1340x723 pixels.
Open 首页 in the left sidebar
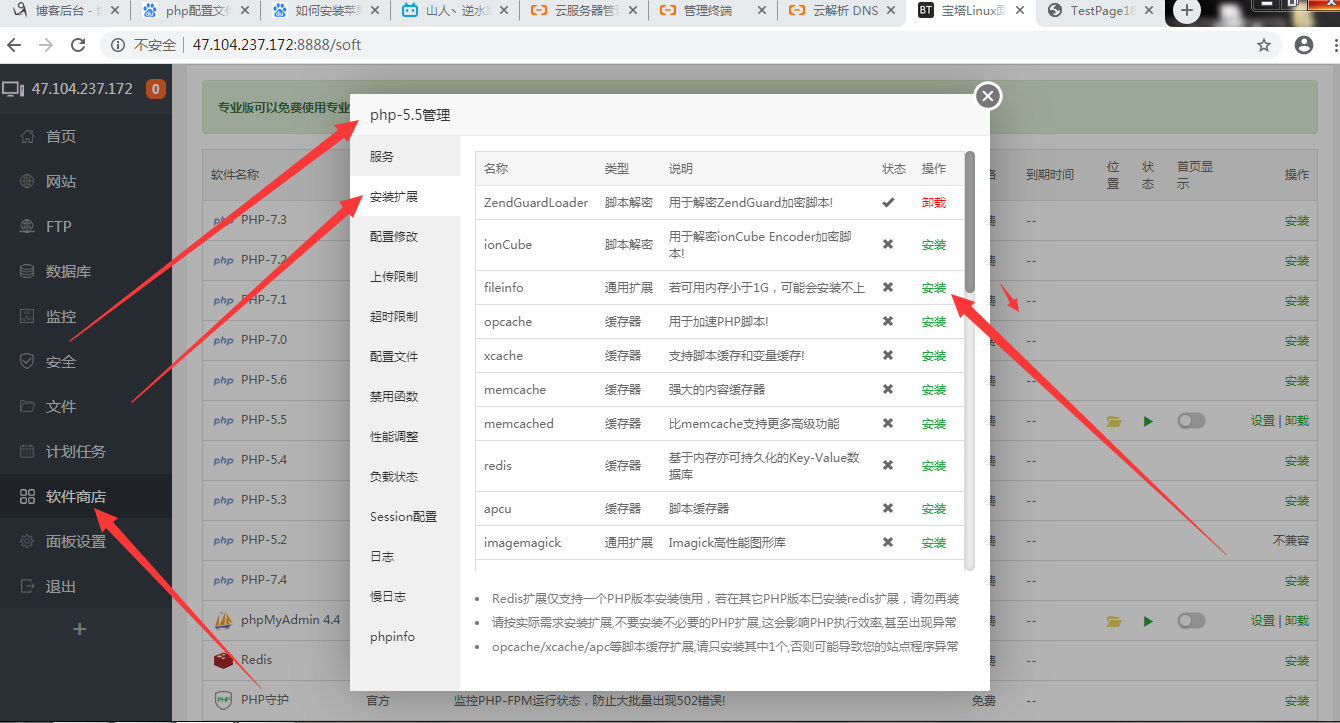(x=61, y=136)
